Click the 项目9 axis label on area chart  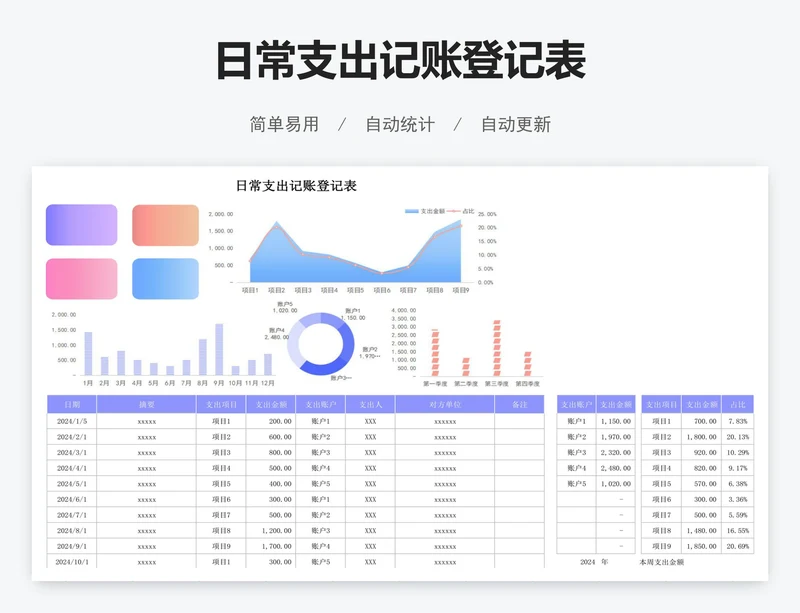point(461,290)
